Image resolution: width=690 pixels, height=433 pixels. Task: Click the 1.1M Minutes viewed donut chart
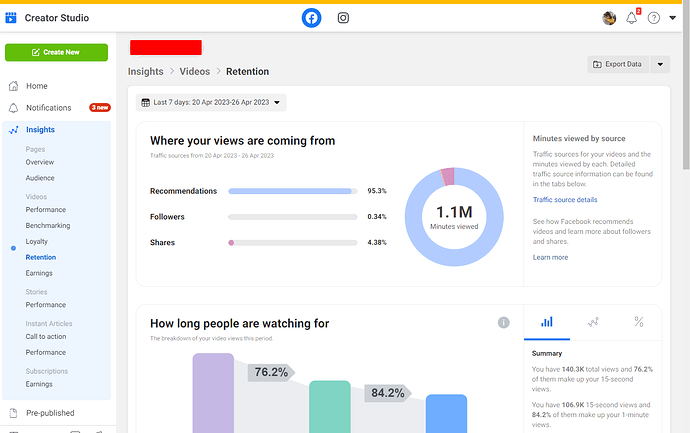[x=454, y=217]
